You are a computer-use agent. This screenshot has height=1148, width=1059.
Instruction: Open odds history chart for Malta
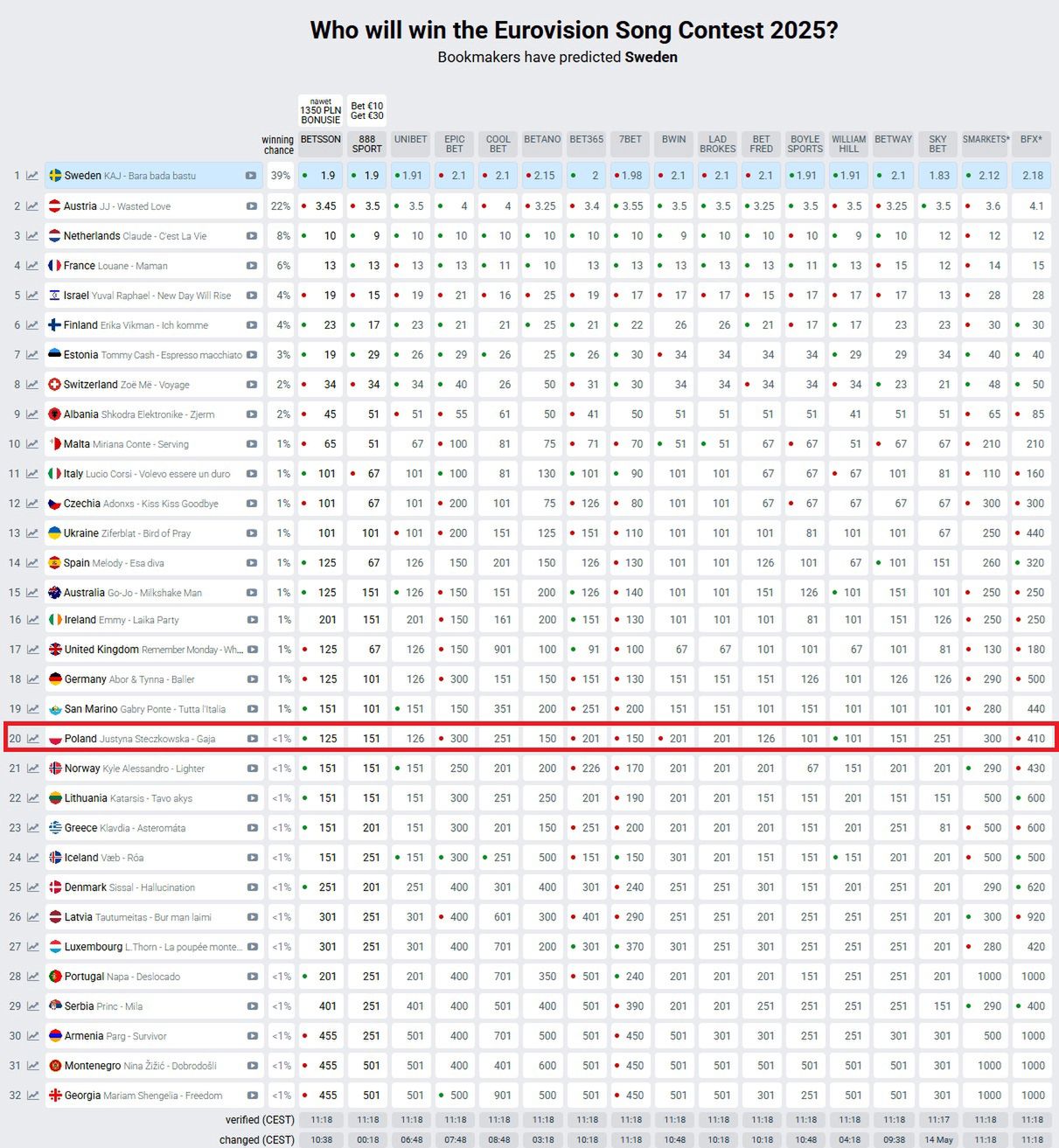pyautogui.click(x=32, y=444)
